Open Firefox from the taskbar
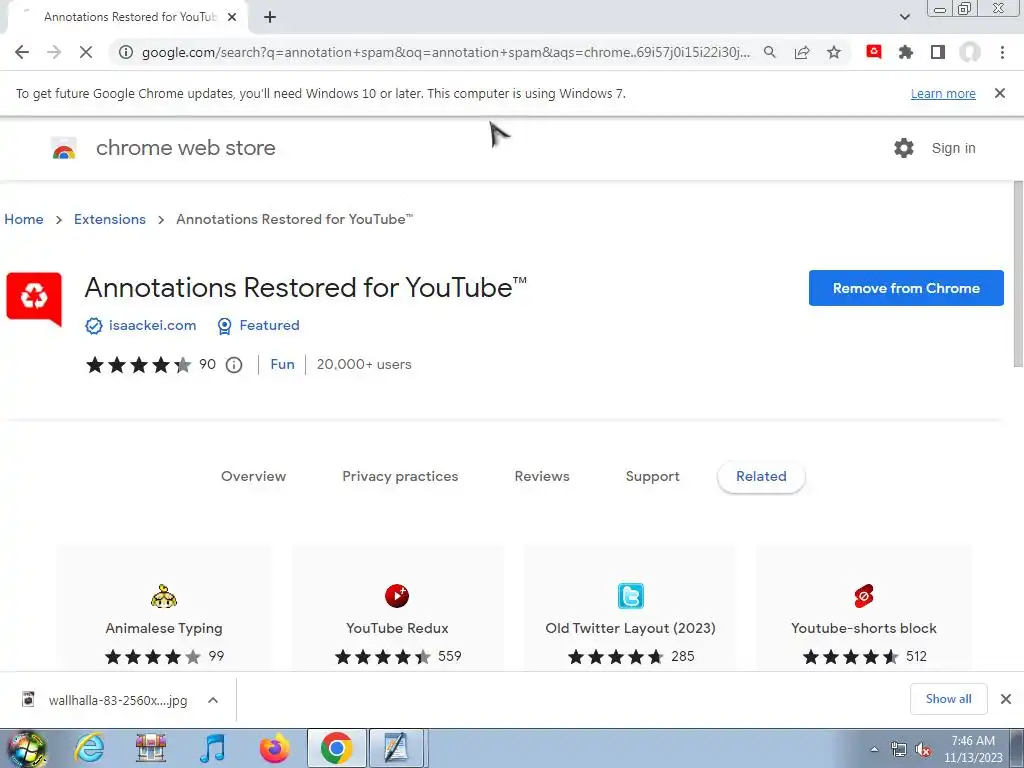The image size is (1024, 768). [274, 748]
